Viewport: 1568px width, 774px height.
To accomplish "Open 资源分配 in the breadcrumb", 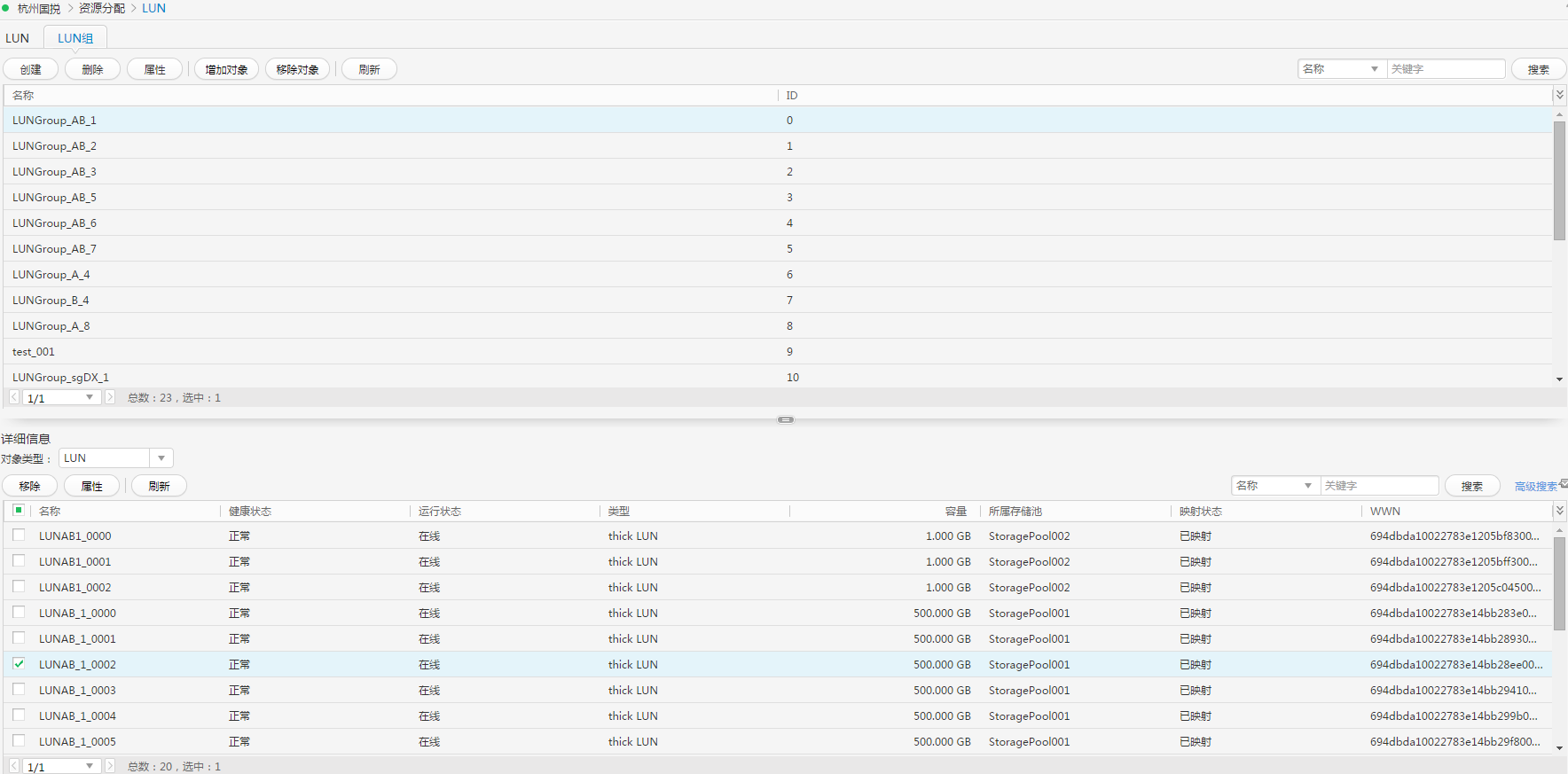I will point(102,8).
